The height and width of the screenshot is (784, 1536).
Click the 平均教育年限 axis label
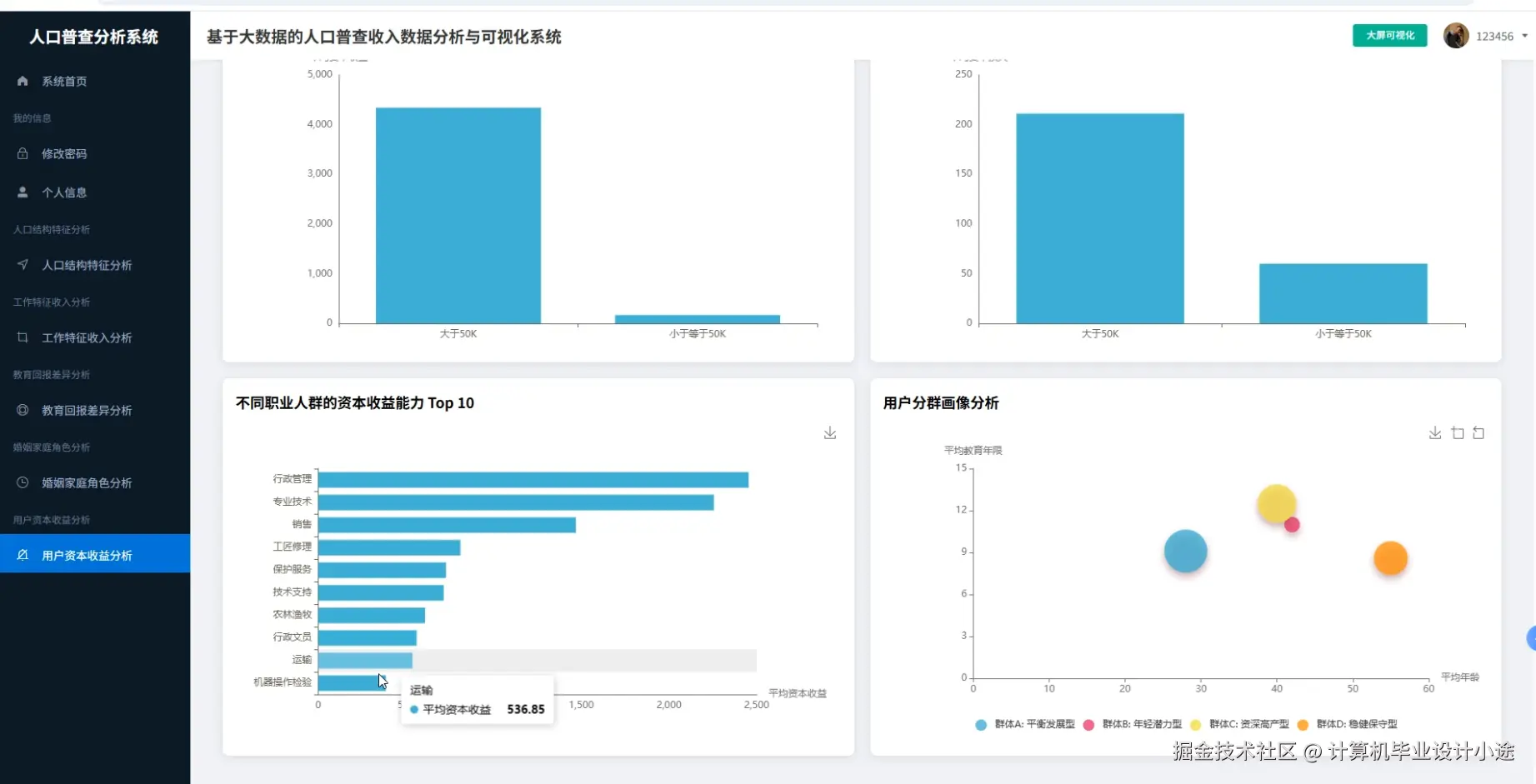973,451
